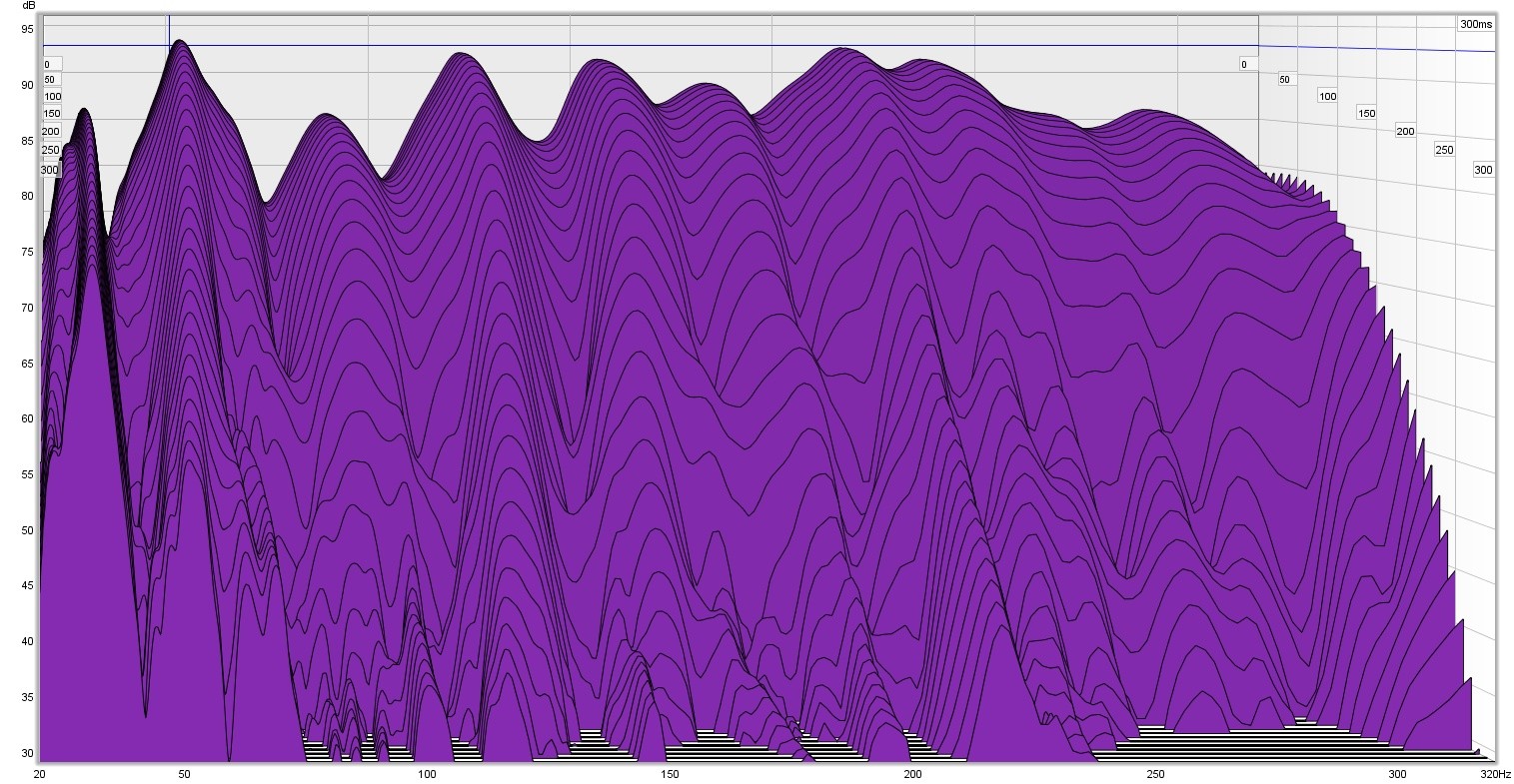Click the 200 ms box on the right receding time scale
Image resolution: width=1514 pixels, height=784 pixels.
(1405, 131)
